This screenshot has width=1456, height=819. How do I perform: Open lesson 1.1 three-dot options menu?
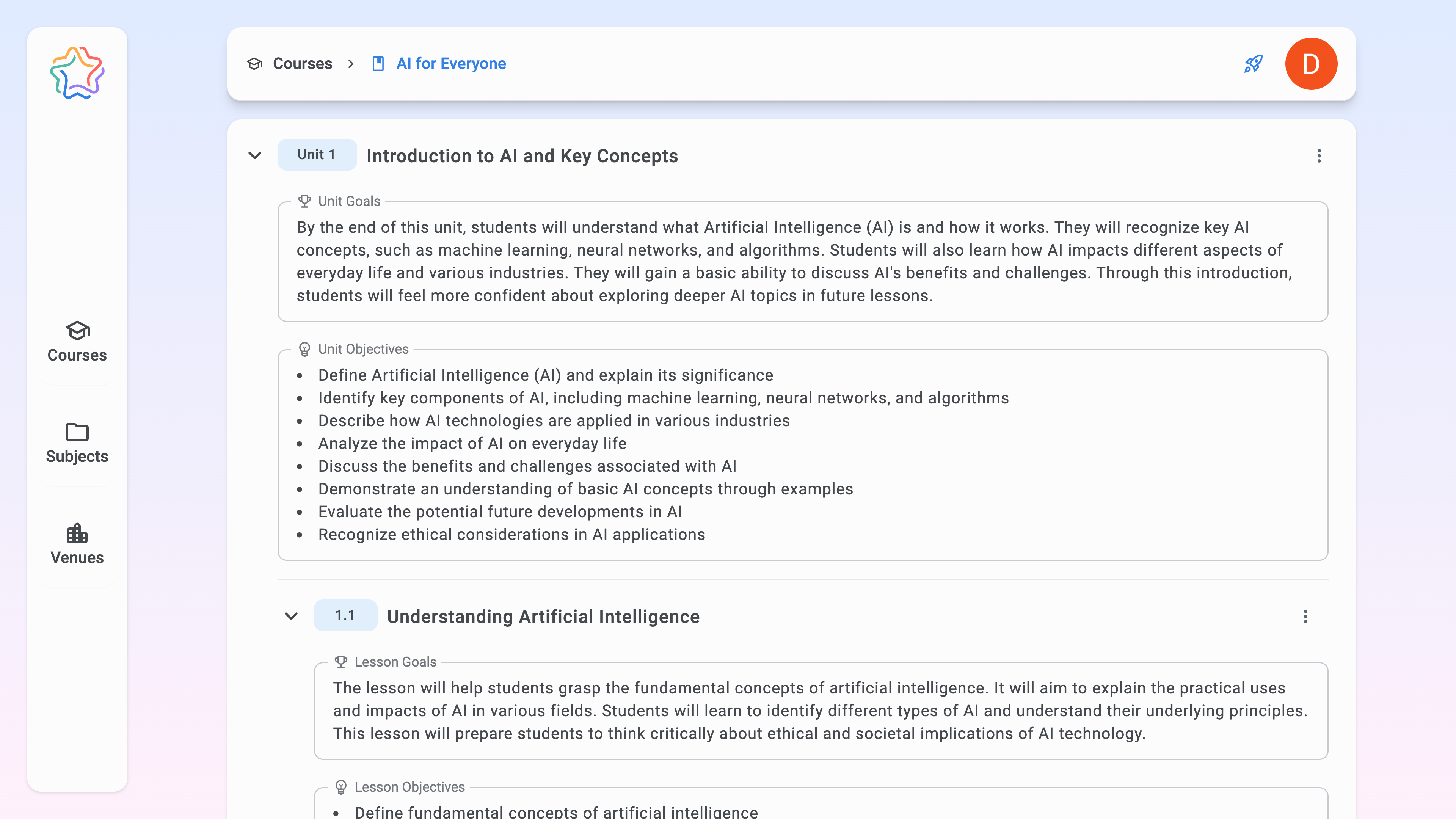(x=1305, y=617)
